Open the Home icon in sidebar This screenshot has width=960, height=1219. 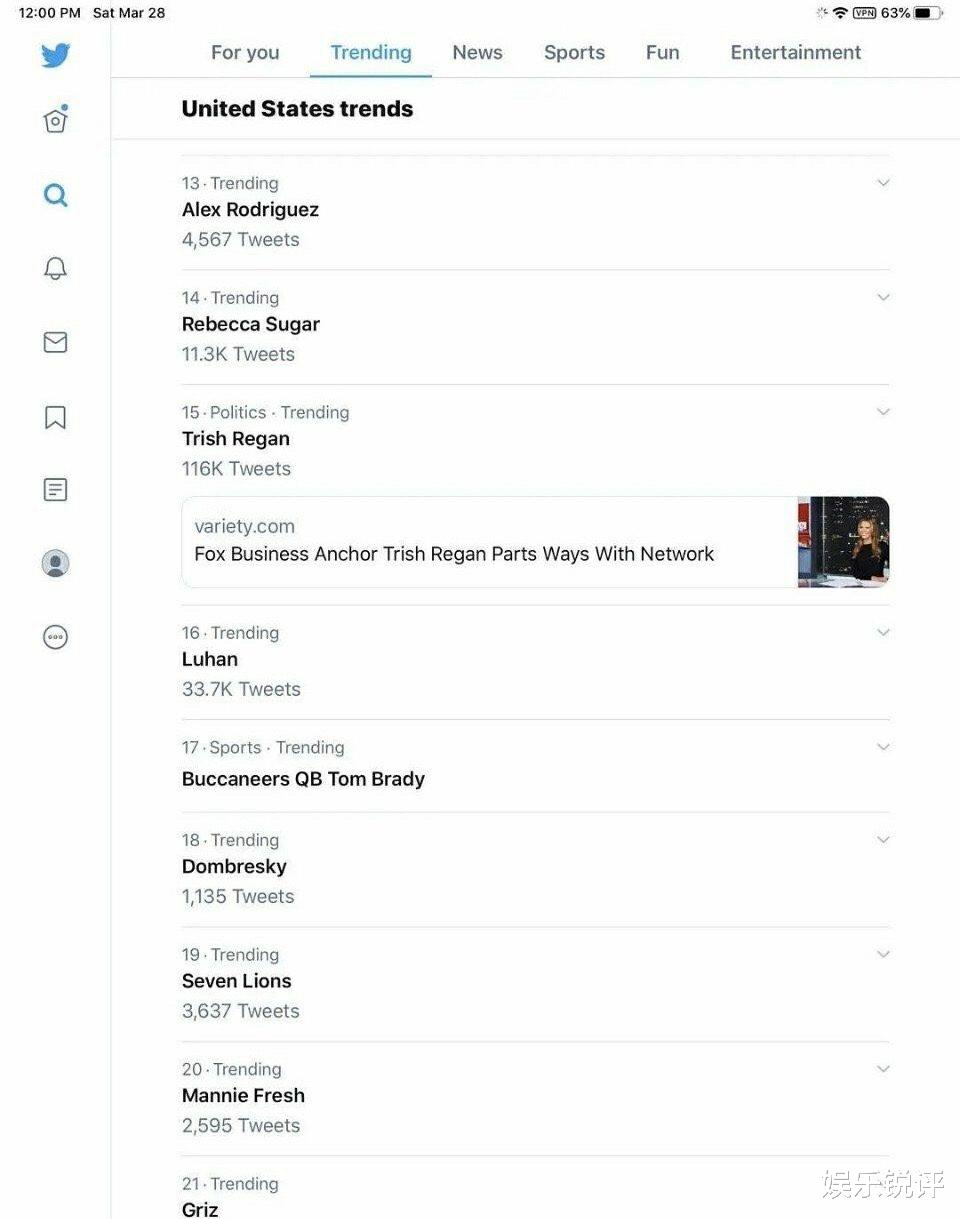(56, 120)
